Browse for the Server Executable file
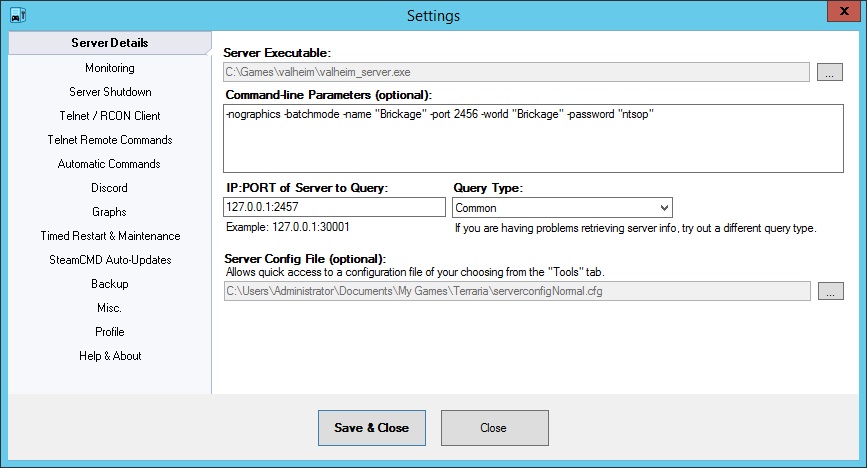 830,71
